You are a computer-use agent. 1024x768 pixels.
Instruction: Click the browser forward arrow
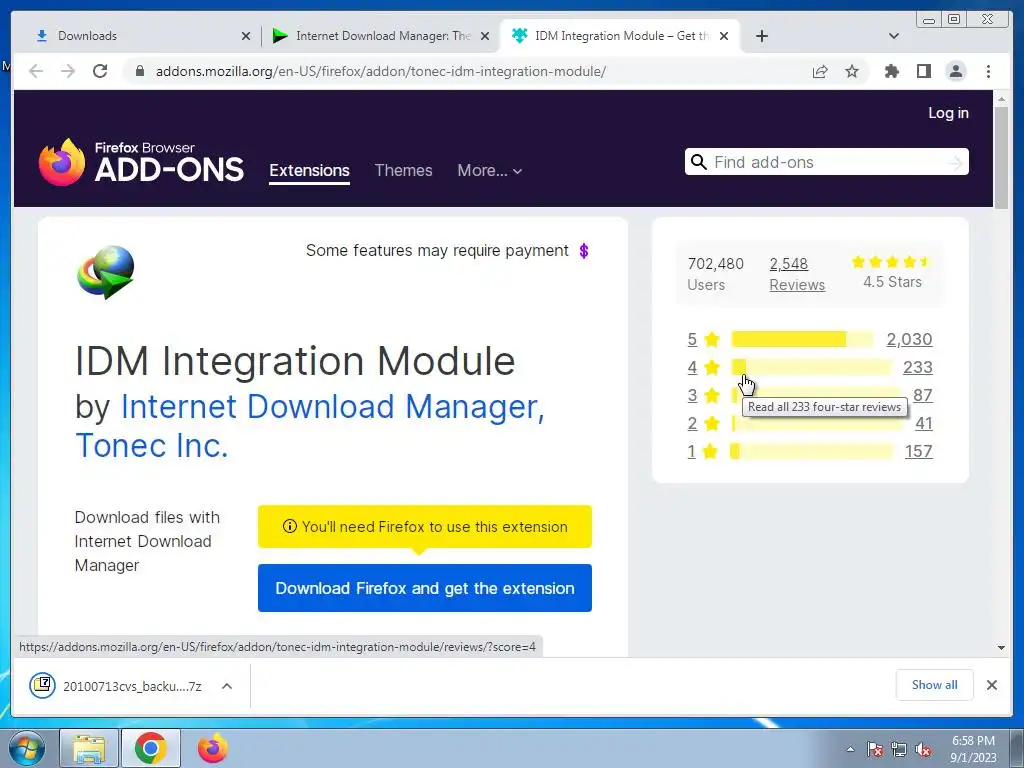[x=68, y=71]
